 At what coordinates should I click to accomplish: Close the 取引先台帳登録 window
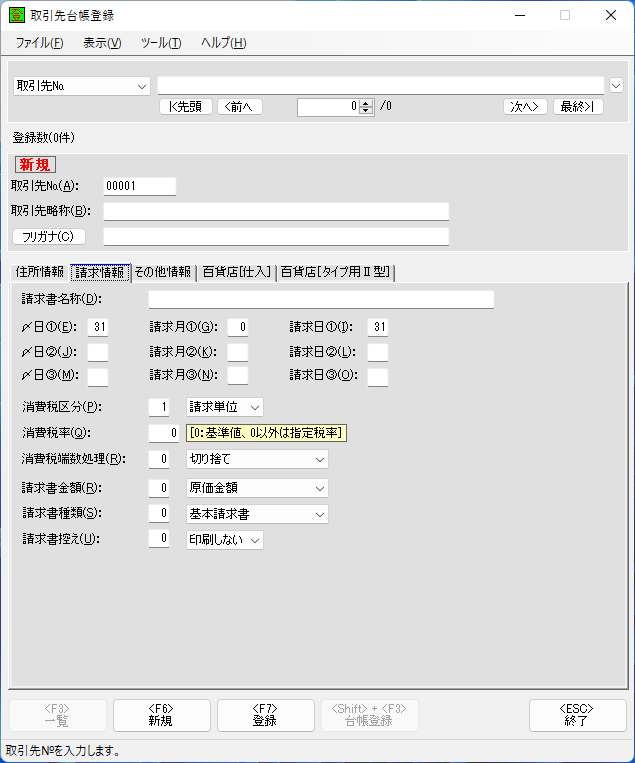[x=611, y=16]
